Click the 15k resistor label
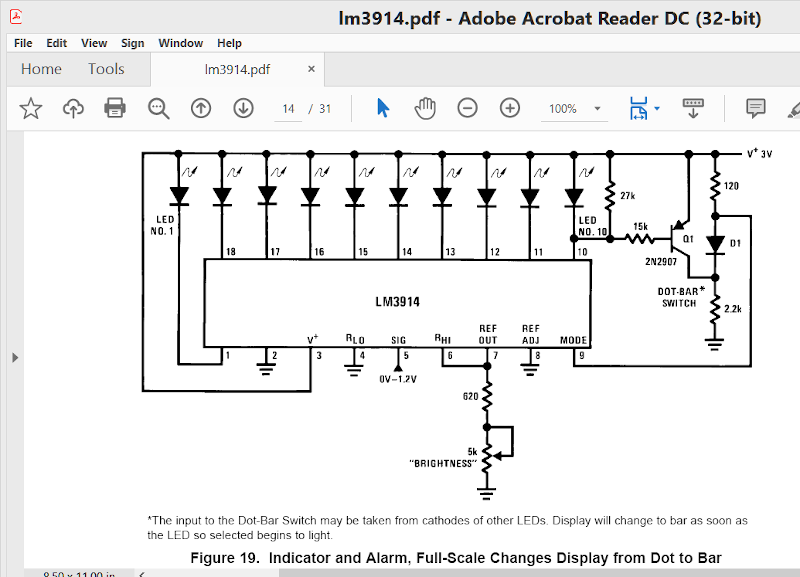This screenshot has width=800, height=577. pyautogui.click(x=640, y=227)
